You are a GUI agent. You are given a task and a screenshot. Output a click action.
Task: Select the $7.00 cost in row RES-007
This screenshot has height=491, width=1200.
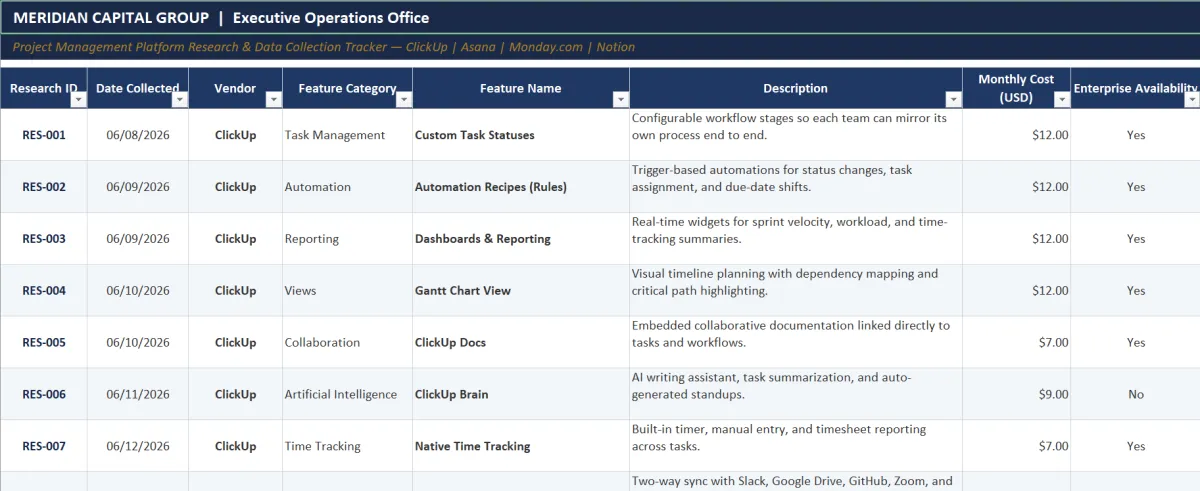(x=1017, y=447)
